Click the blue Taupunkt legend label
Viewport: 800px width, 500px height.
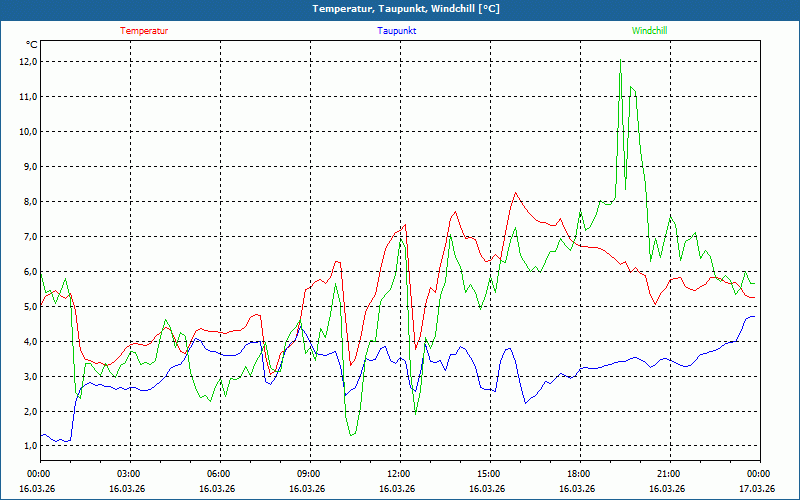[x=397, y=31]
